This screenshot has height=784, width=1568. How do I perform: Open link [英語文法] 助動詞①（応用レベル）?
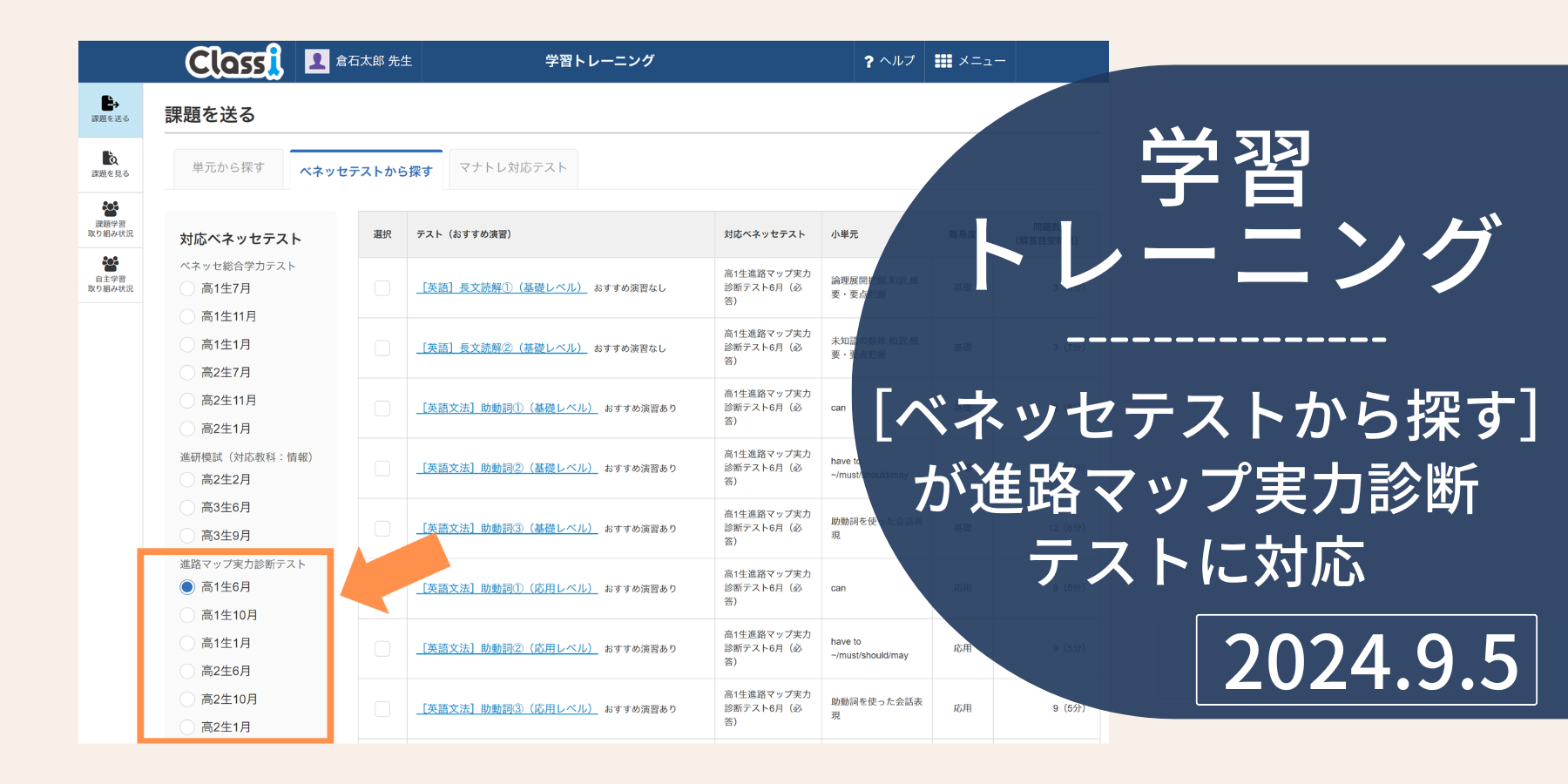tap(507, 588)
